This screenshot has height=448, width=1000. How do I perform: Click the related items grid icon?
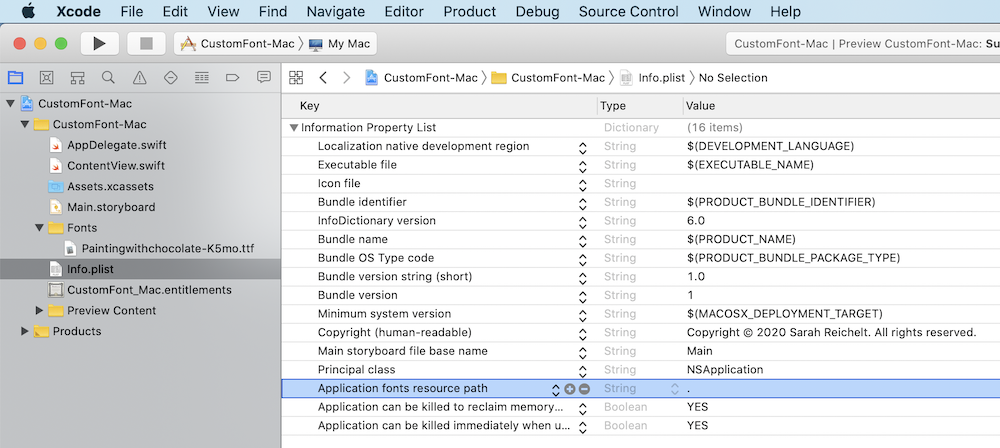(296, 78)
